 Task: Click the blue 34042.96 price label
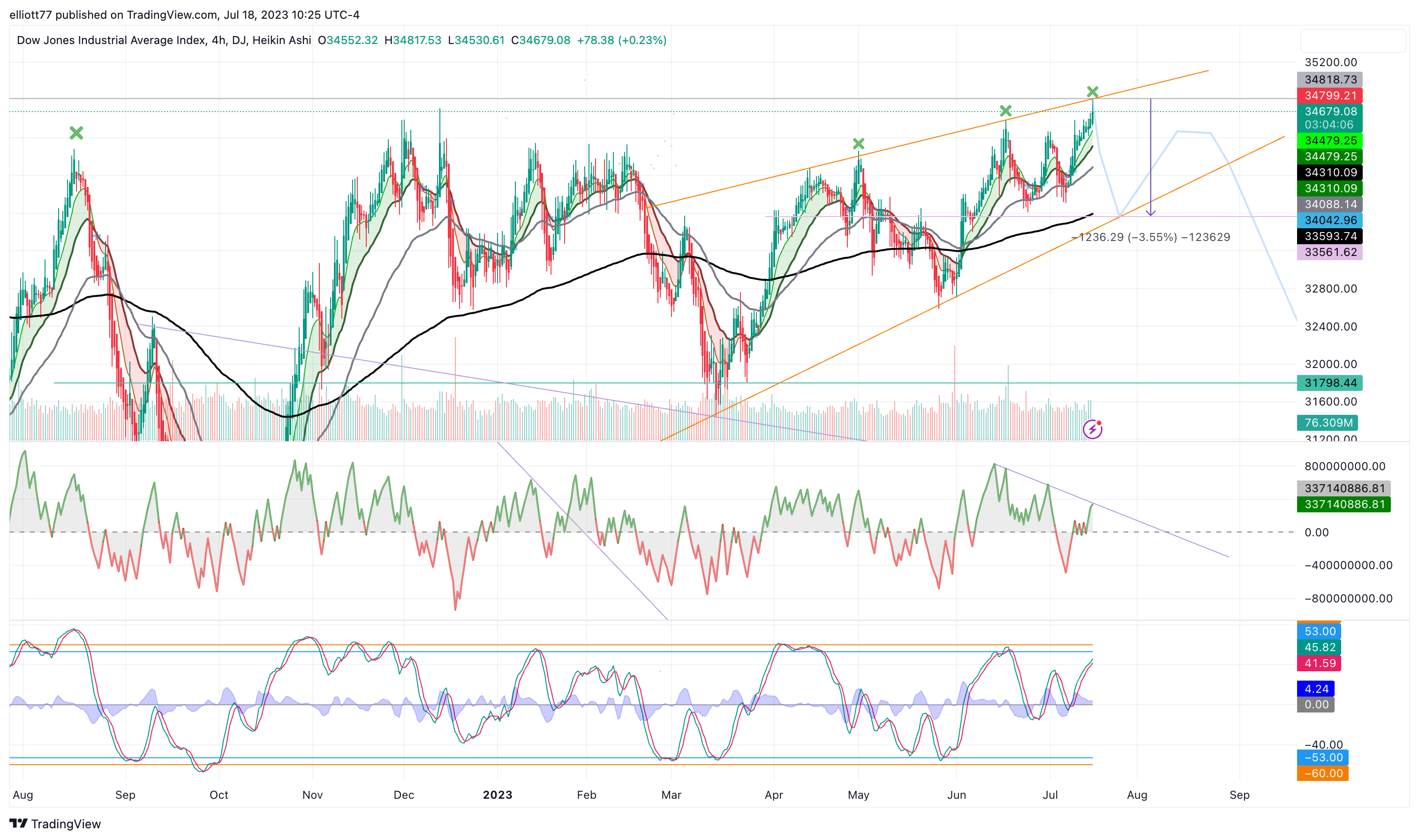pyautogui.click(x=1329, y=220)
